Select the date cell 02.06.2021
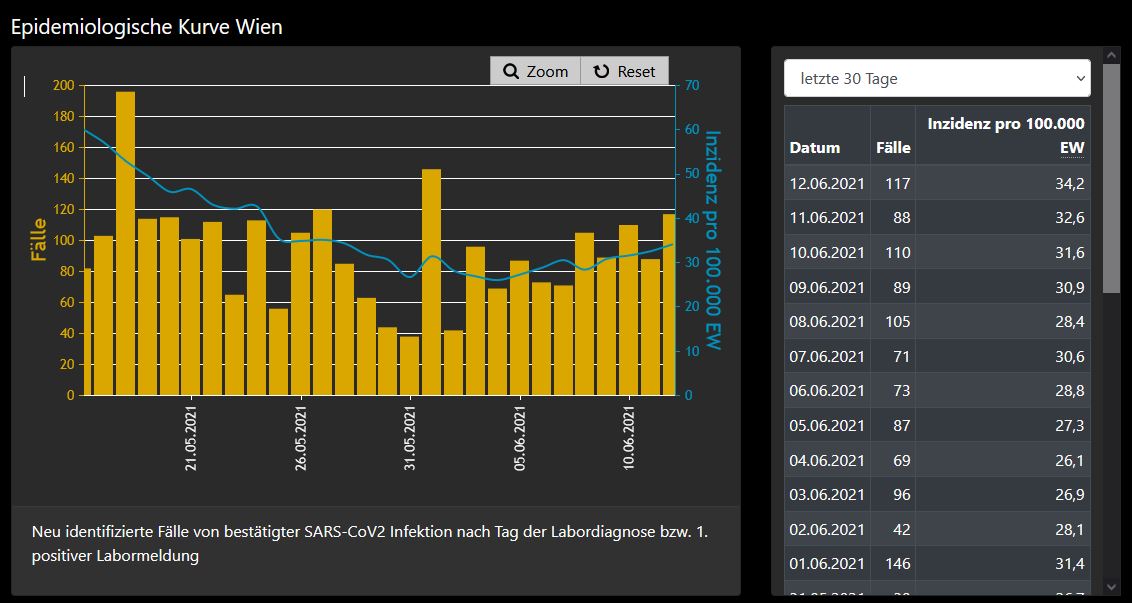The image size is (1132, 603). tap(827, 529)
